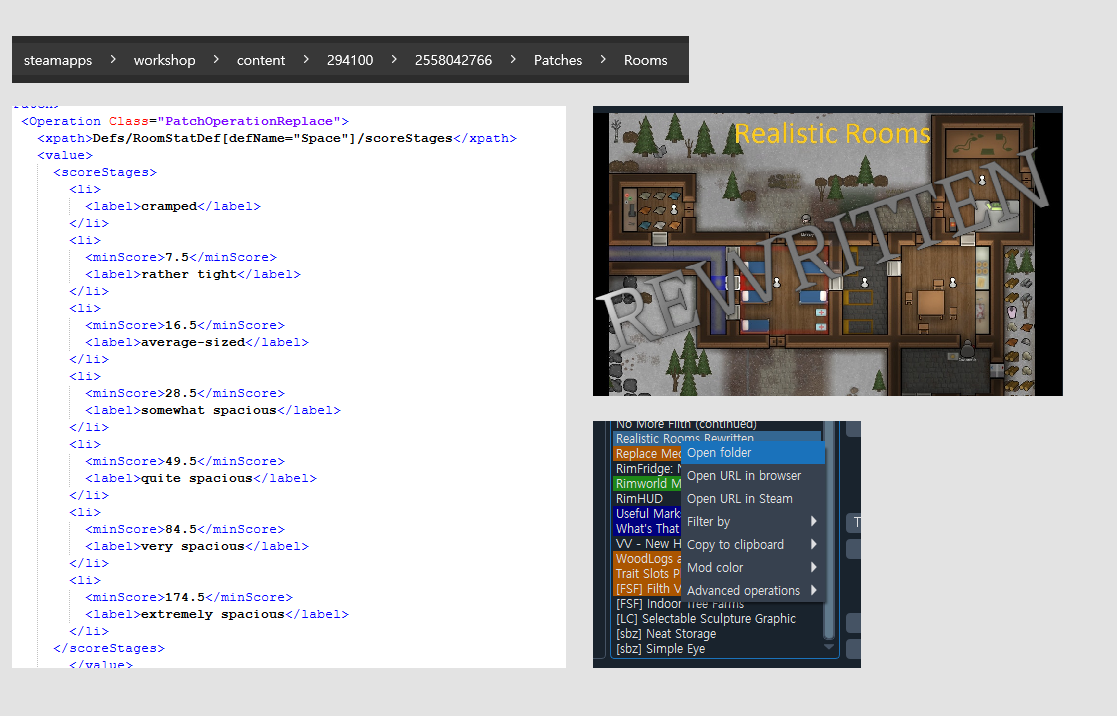Viewport: 1117px width, 716px height.
Task: Select the orange Replace Me mod row
Action: [x=648, y=454]
